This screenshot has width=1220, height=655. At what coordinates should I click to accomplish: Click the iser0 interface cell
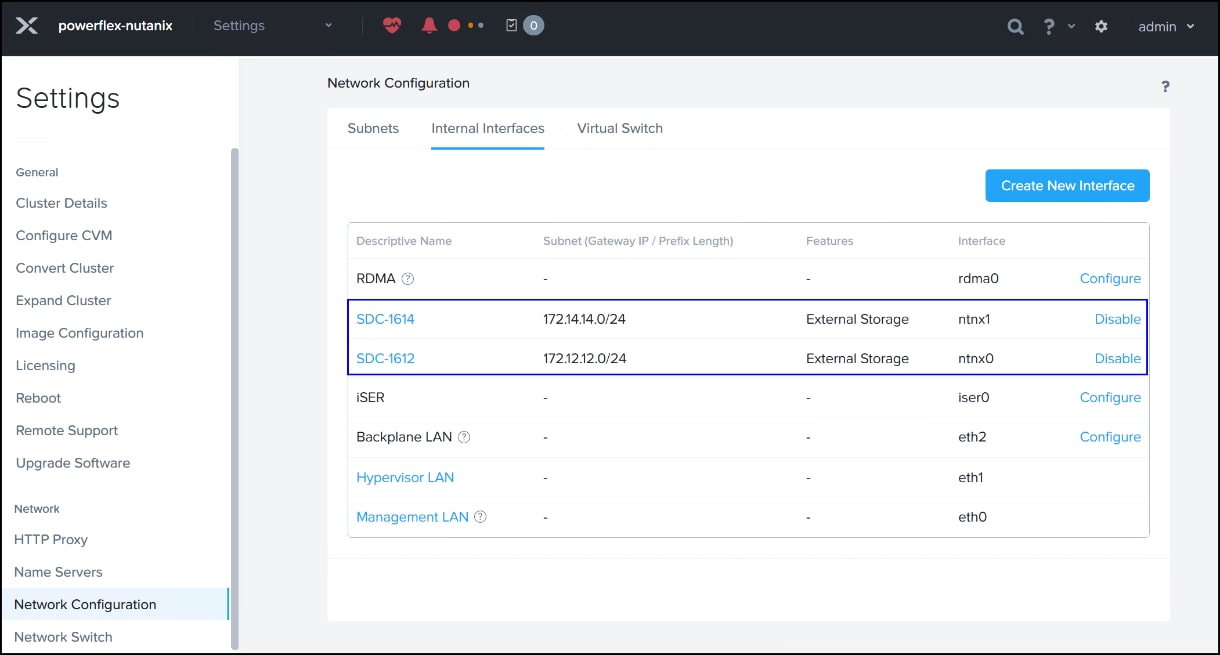coord(973,397)
